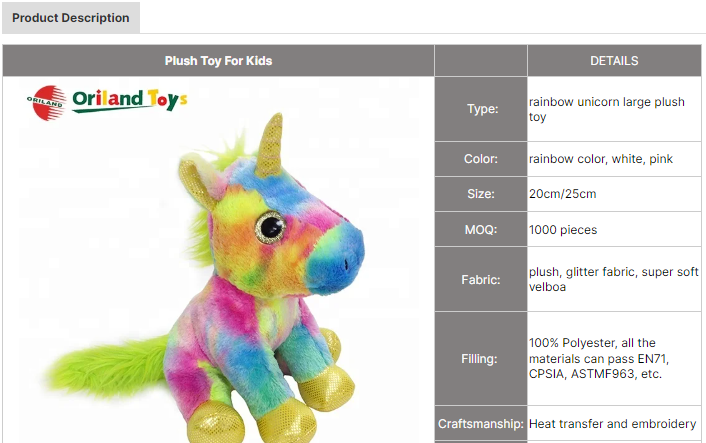Click the 20cm/25cm size value

(x=562, y=194)
